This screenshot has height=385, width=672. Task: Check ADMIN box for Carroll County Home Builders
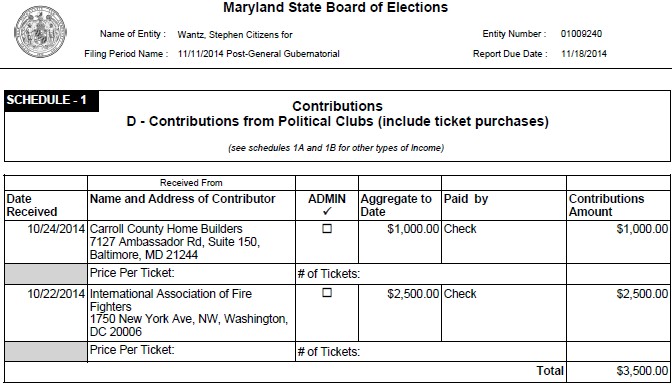click(x=327, y=229)
